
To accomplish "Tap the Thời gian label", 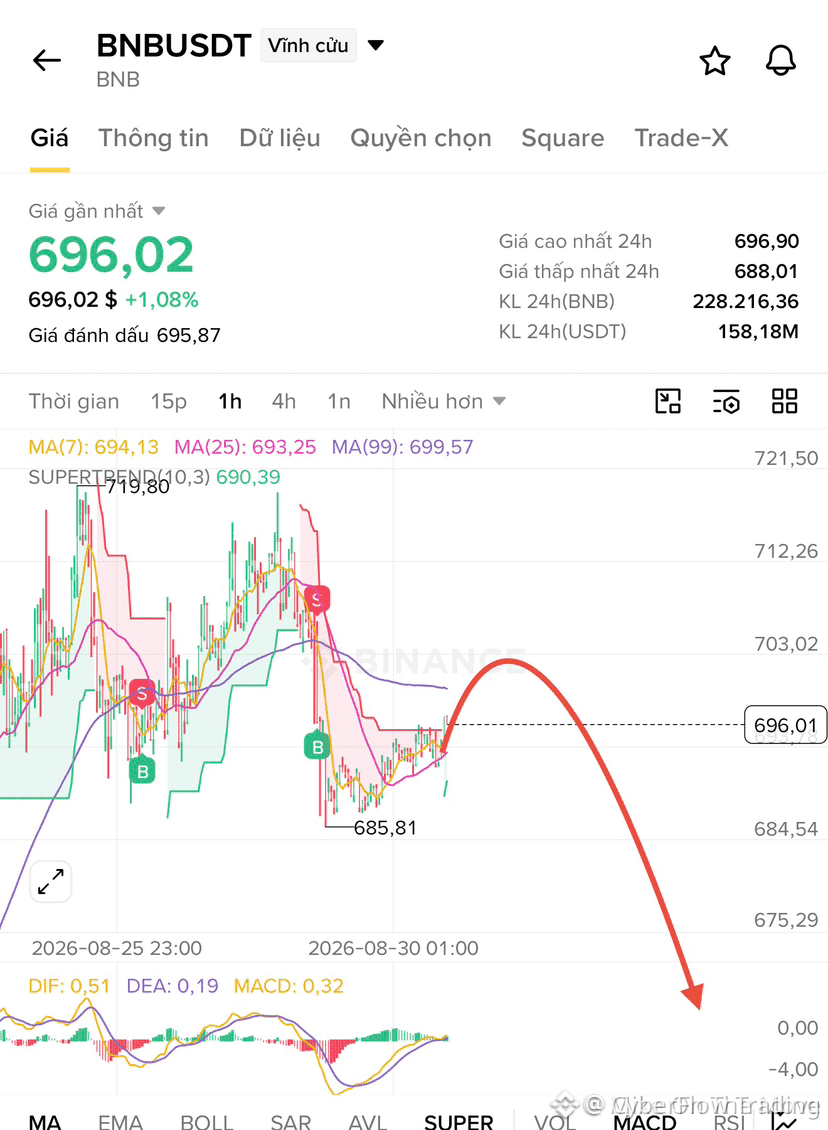I will pos(74,401).
